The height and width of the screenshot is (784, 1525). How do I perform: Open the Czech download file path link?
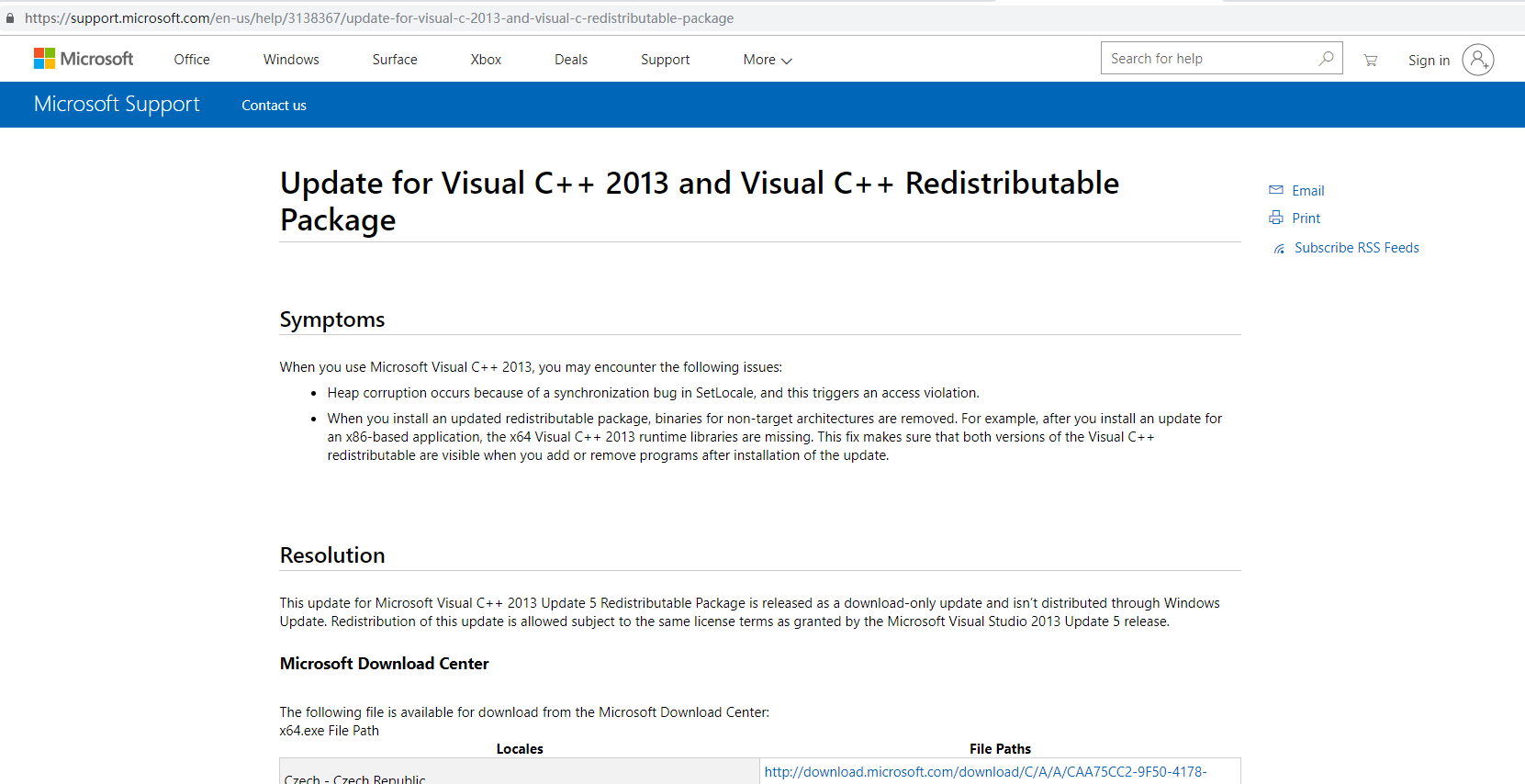coord(985,772)
